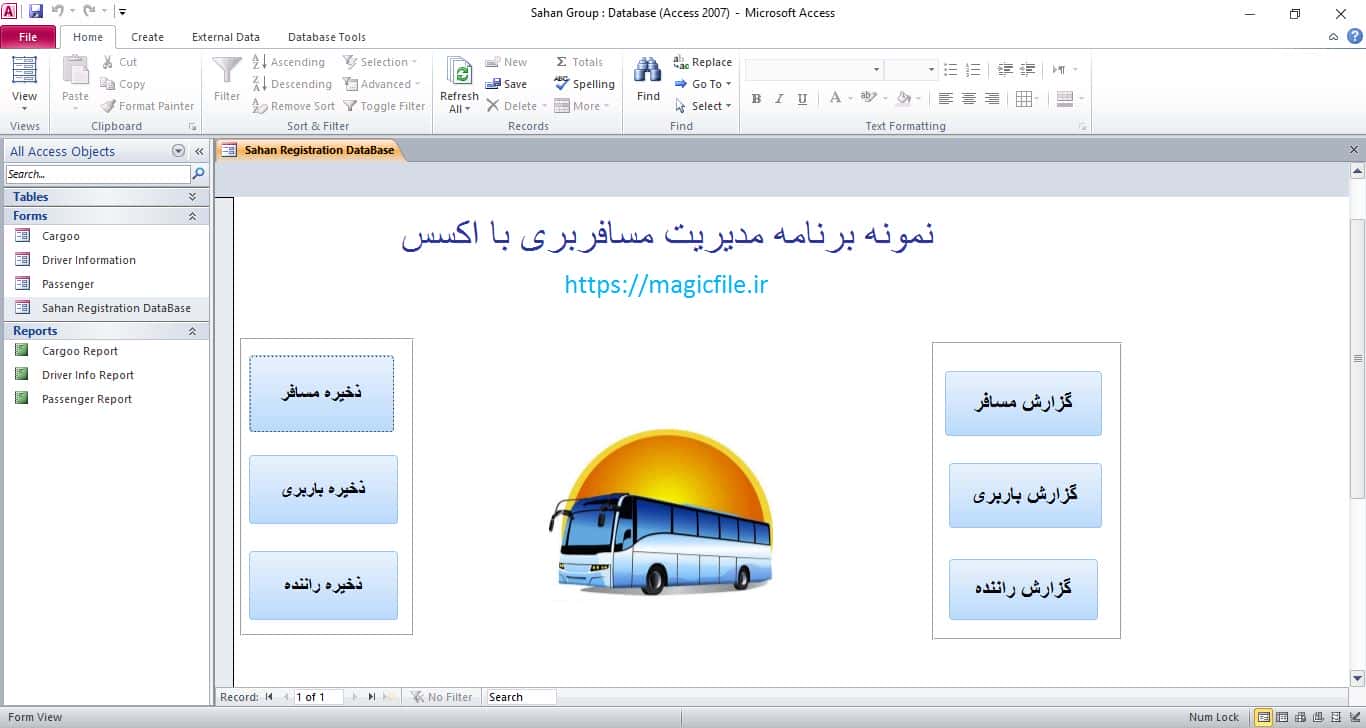Screen dimensions: 1366x728
Task: Click Remove Sort
Action: tap(294, 106)
